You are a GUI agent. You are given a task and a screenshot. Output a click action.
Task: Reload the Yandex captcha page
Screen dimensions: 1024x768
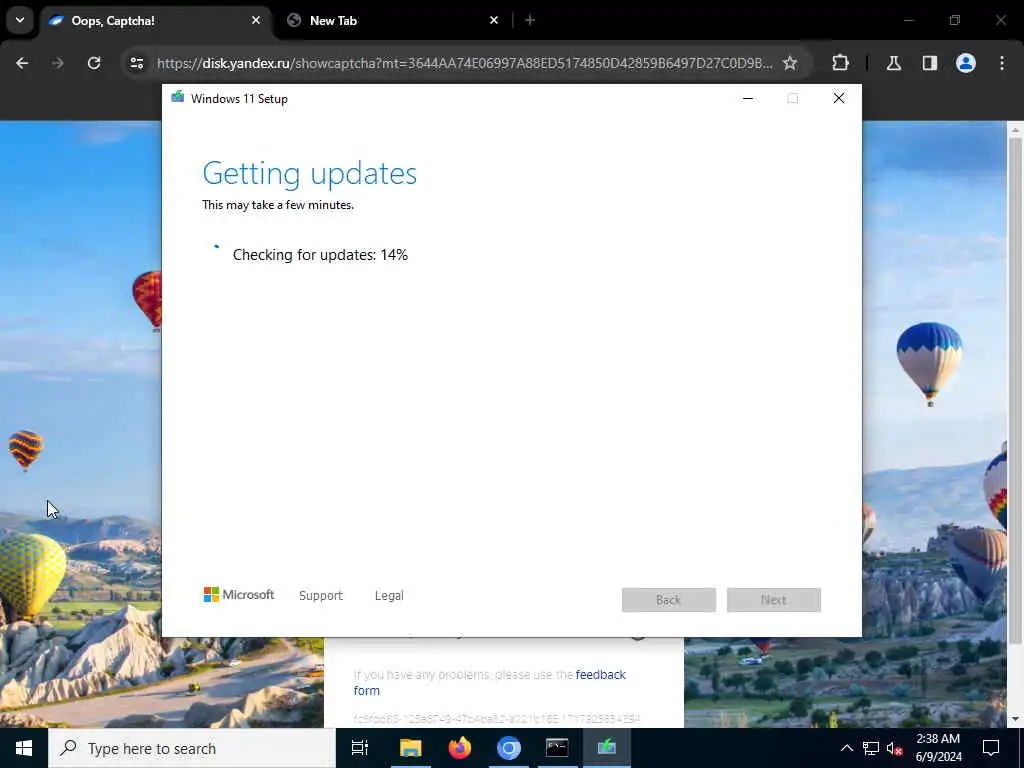click(94, 63)
